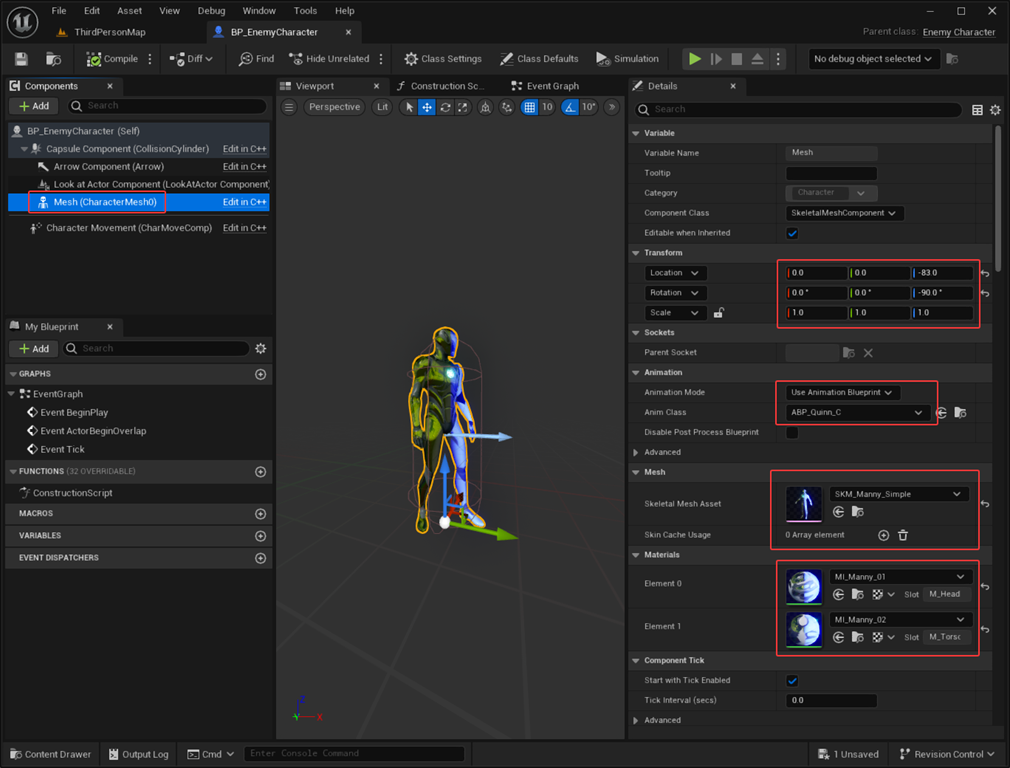Click the trash icon beside Skin Cache Usage
The width and height of the screenshot is (1010, 768).
click(x=903, y=535)
